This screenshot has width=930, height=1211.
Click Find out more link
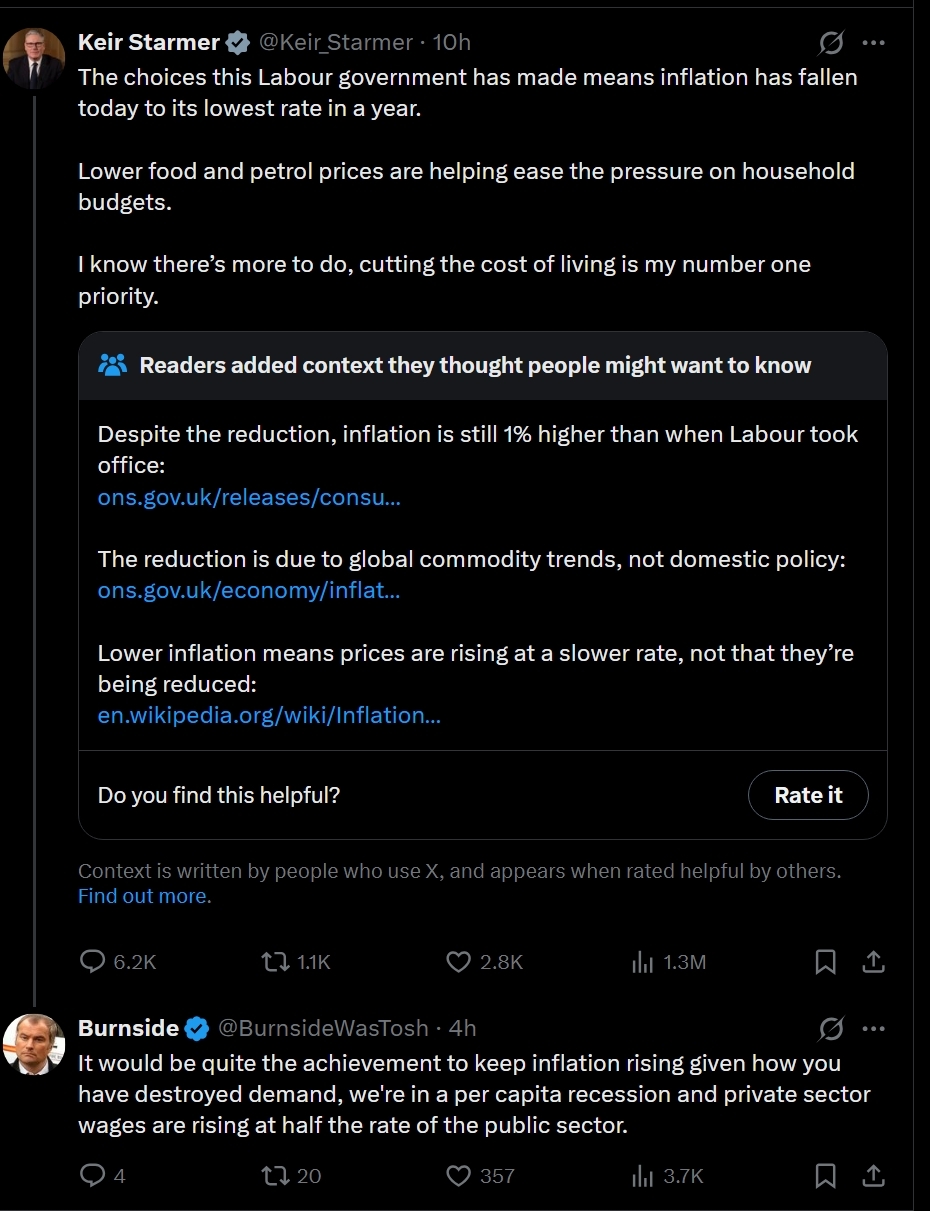(x=144, y=896)
